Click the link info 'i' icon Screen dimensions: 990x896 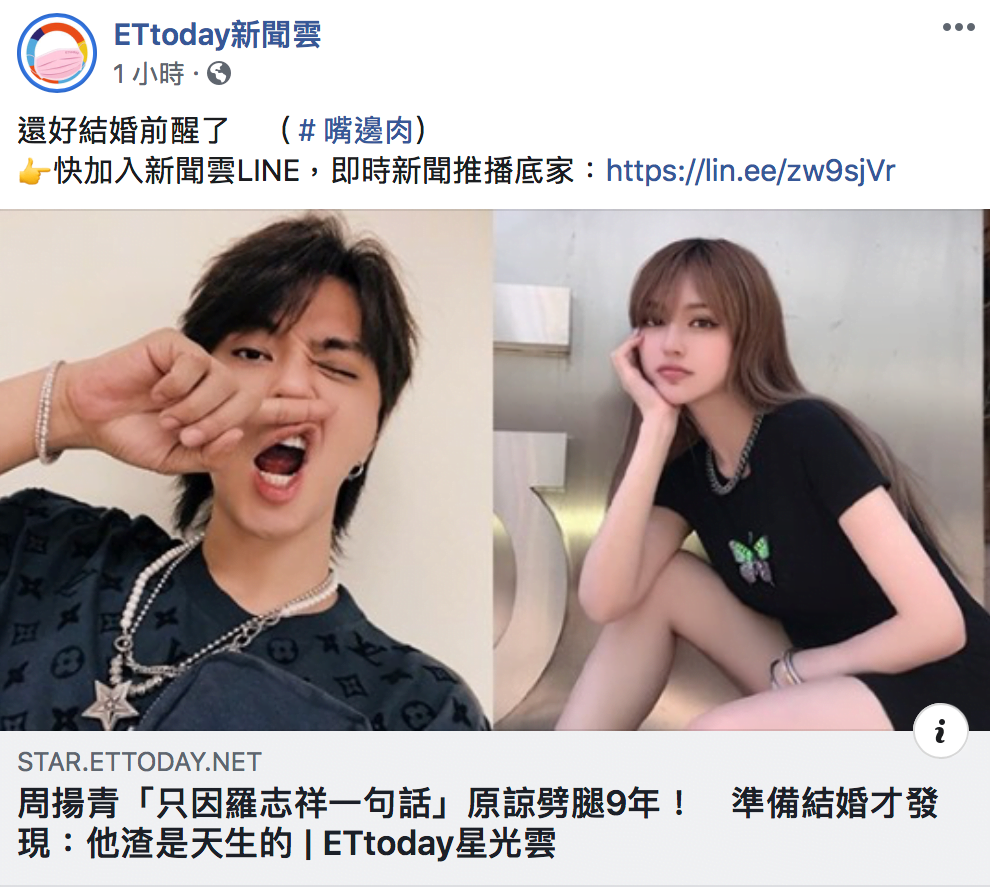click(941, 731)
